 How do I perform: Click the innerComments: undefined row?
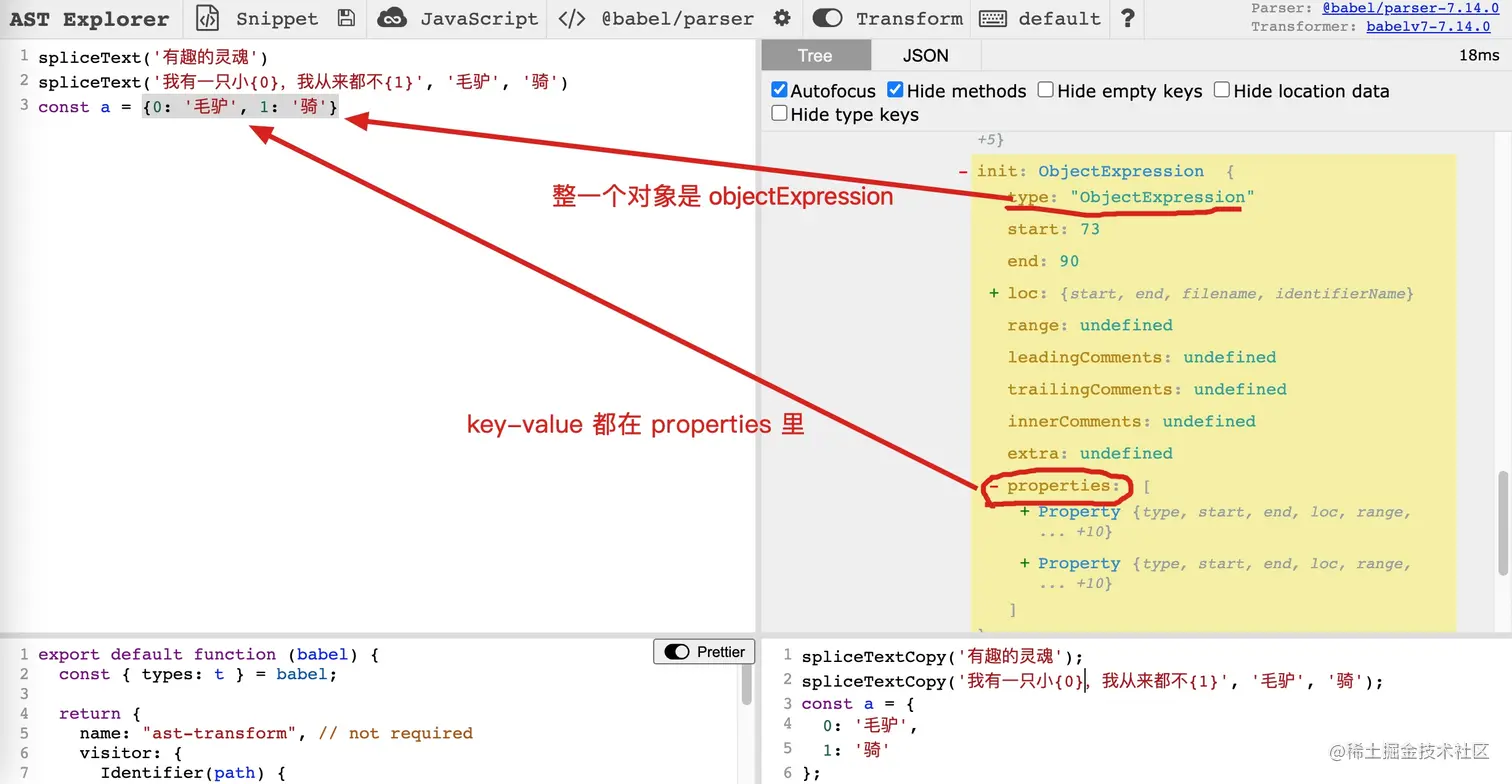(x=1131, y=421)
